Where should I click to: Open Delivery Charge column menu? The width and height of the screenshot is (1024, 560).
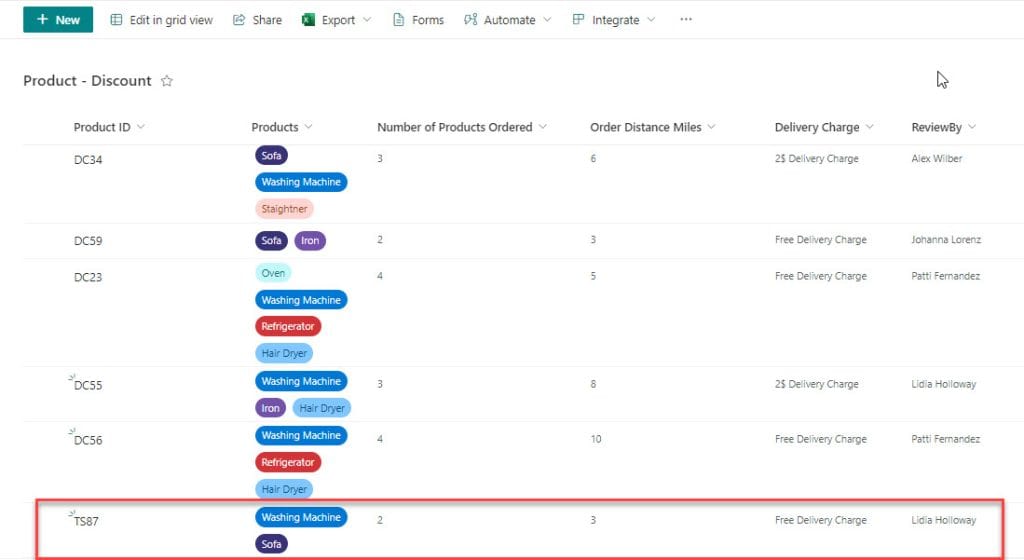point(869,127)
